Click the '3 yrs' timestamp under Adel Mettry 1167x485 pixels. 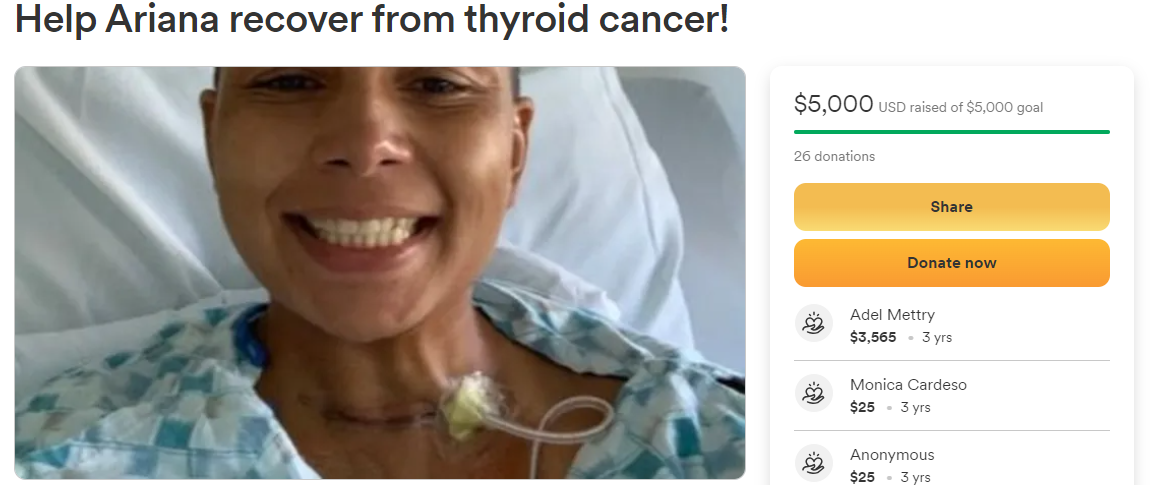click(937, 338)
